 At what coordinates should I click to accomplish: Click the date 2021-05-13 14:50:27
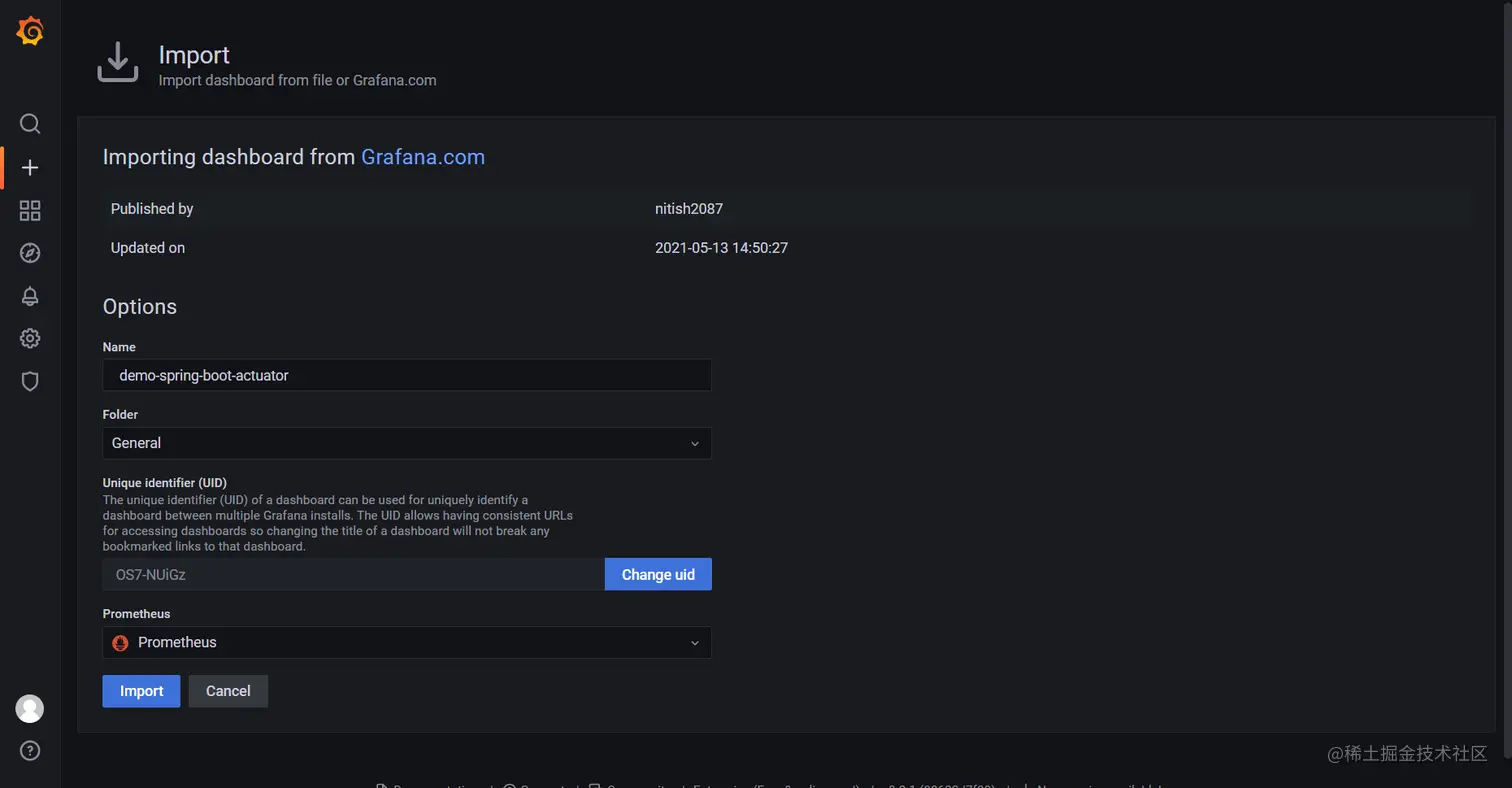click(x=721, y=247)
